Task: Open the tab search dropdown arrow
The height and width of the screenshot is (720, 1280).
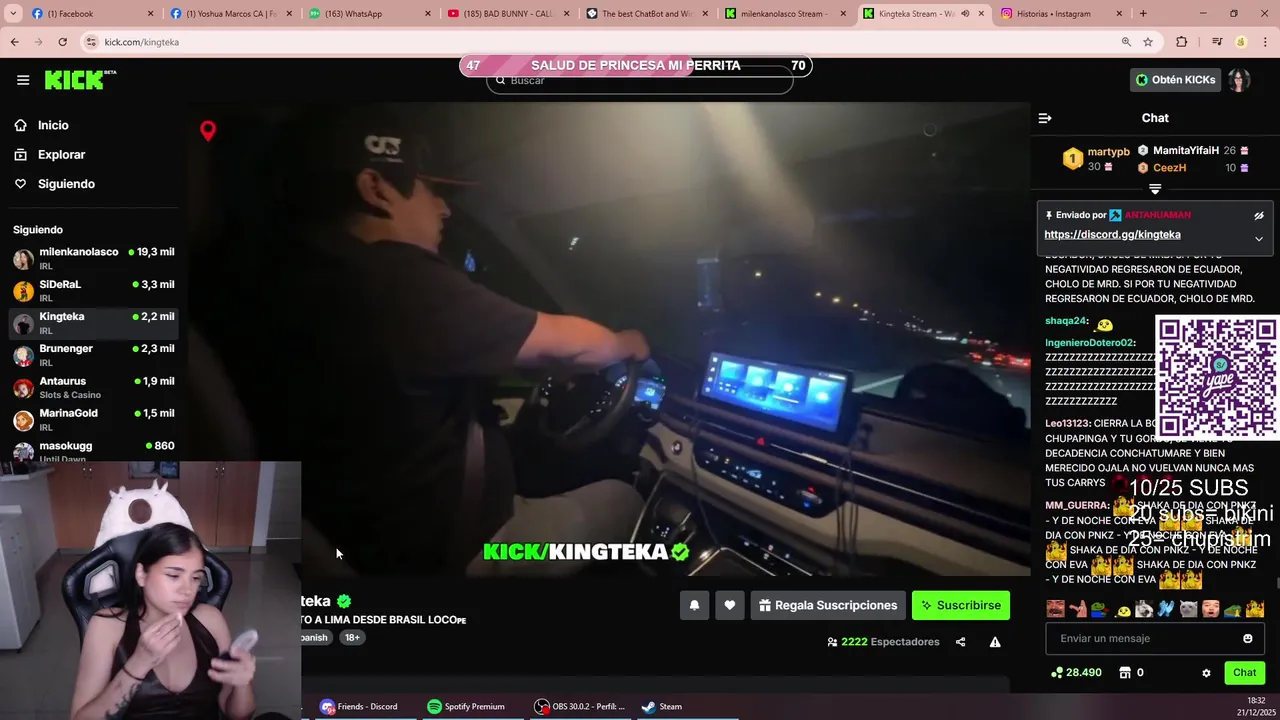Action: coord(14,14)
